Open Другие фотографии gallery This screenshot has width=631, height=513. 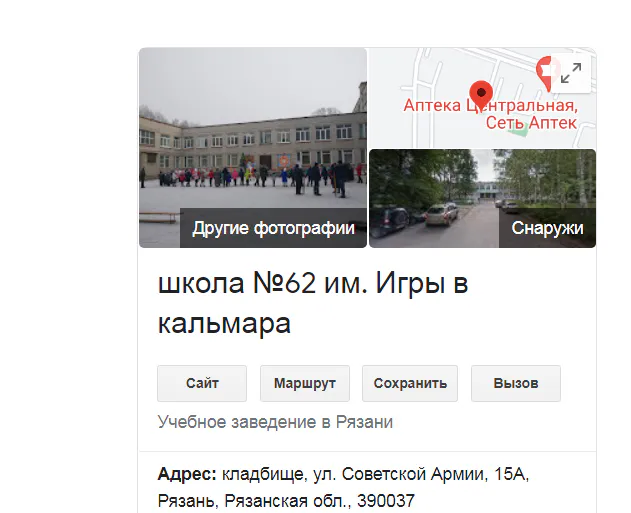point(273,228)
